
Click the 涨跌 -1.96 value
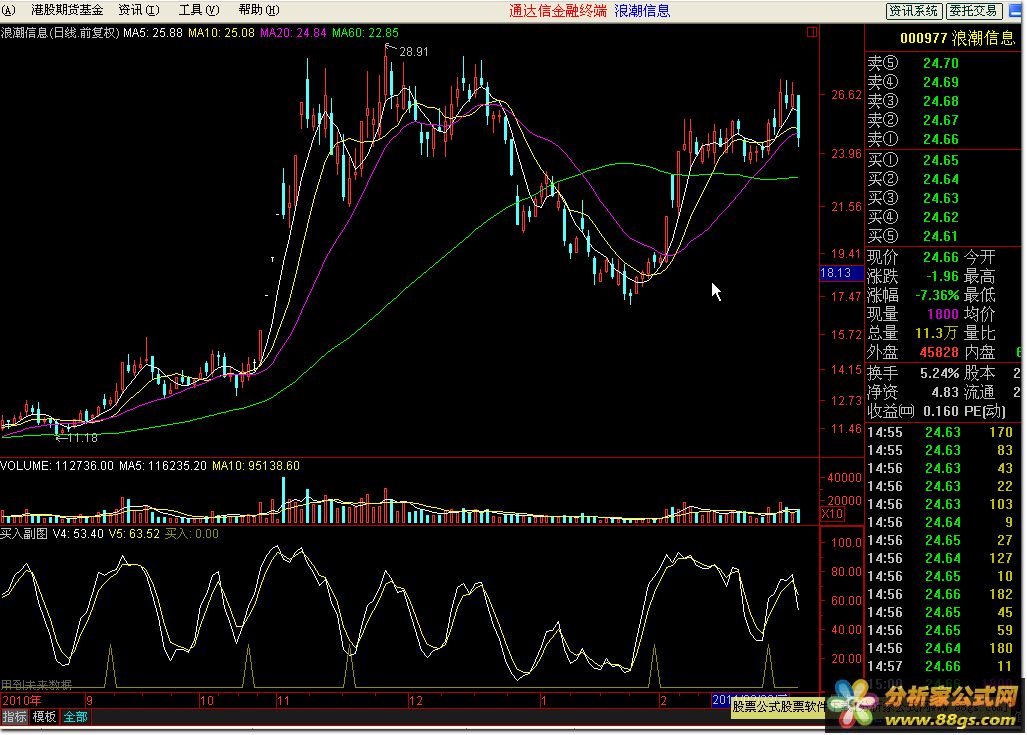click(942, 276)
